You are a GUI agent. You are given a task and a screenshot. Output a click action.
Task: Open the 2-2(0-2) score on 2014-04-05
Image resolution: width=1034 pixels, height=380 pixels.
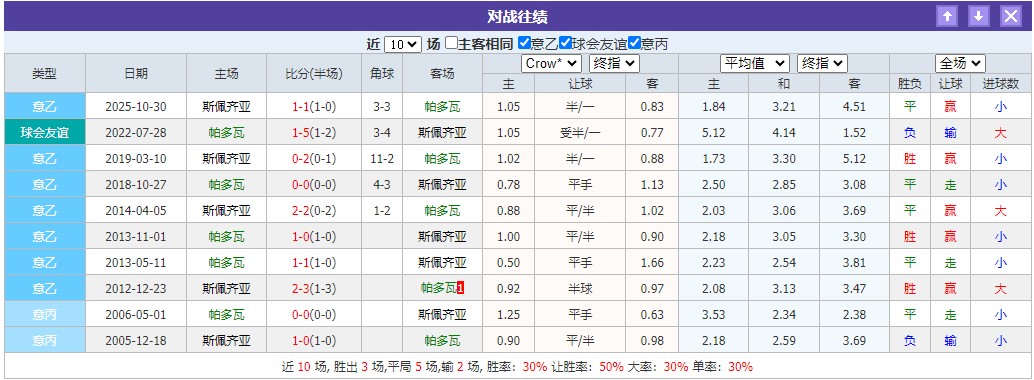click(314, 210)
